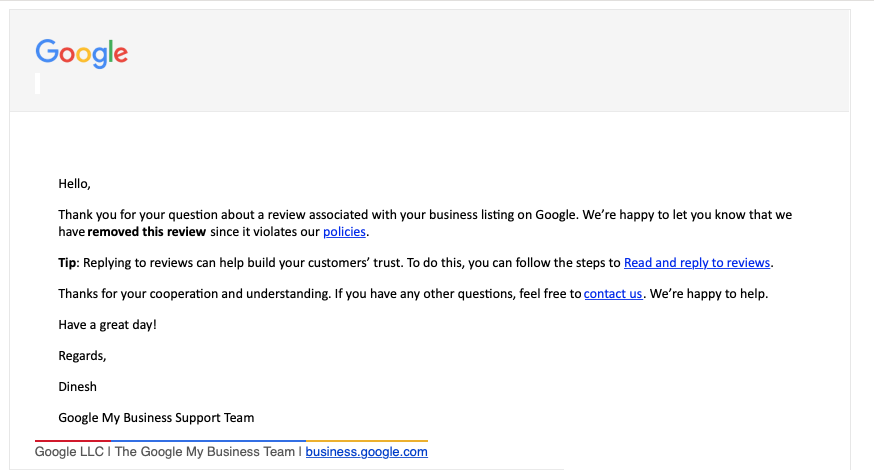Open the Read and reply to reviews link
Image resolution: width=874 pixels, height=470 pixels.
[697, 263]
